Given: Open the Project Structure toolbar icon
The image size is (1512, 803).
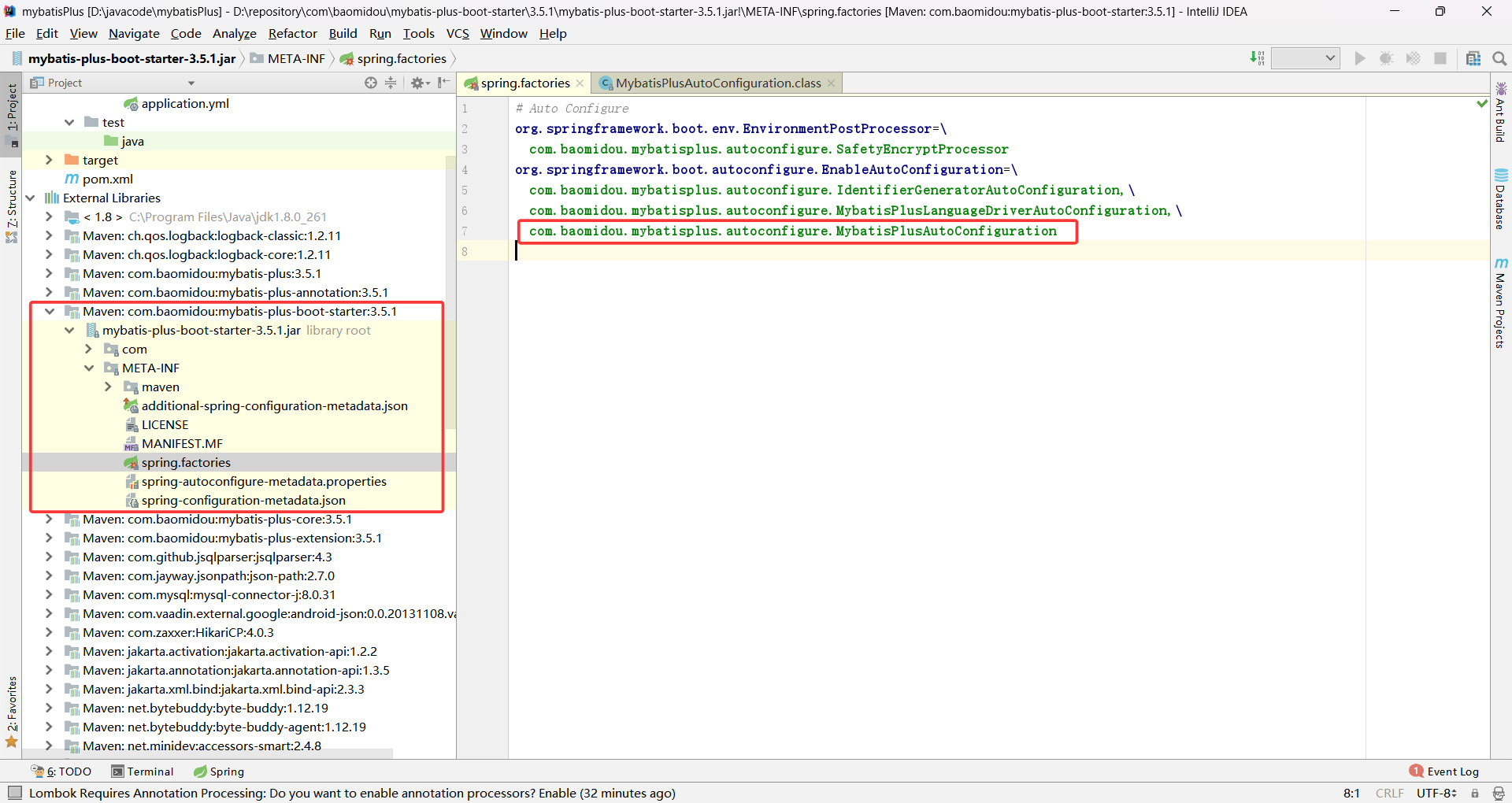Looking at the screenshot, I should pos(1473,58).
